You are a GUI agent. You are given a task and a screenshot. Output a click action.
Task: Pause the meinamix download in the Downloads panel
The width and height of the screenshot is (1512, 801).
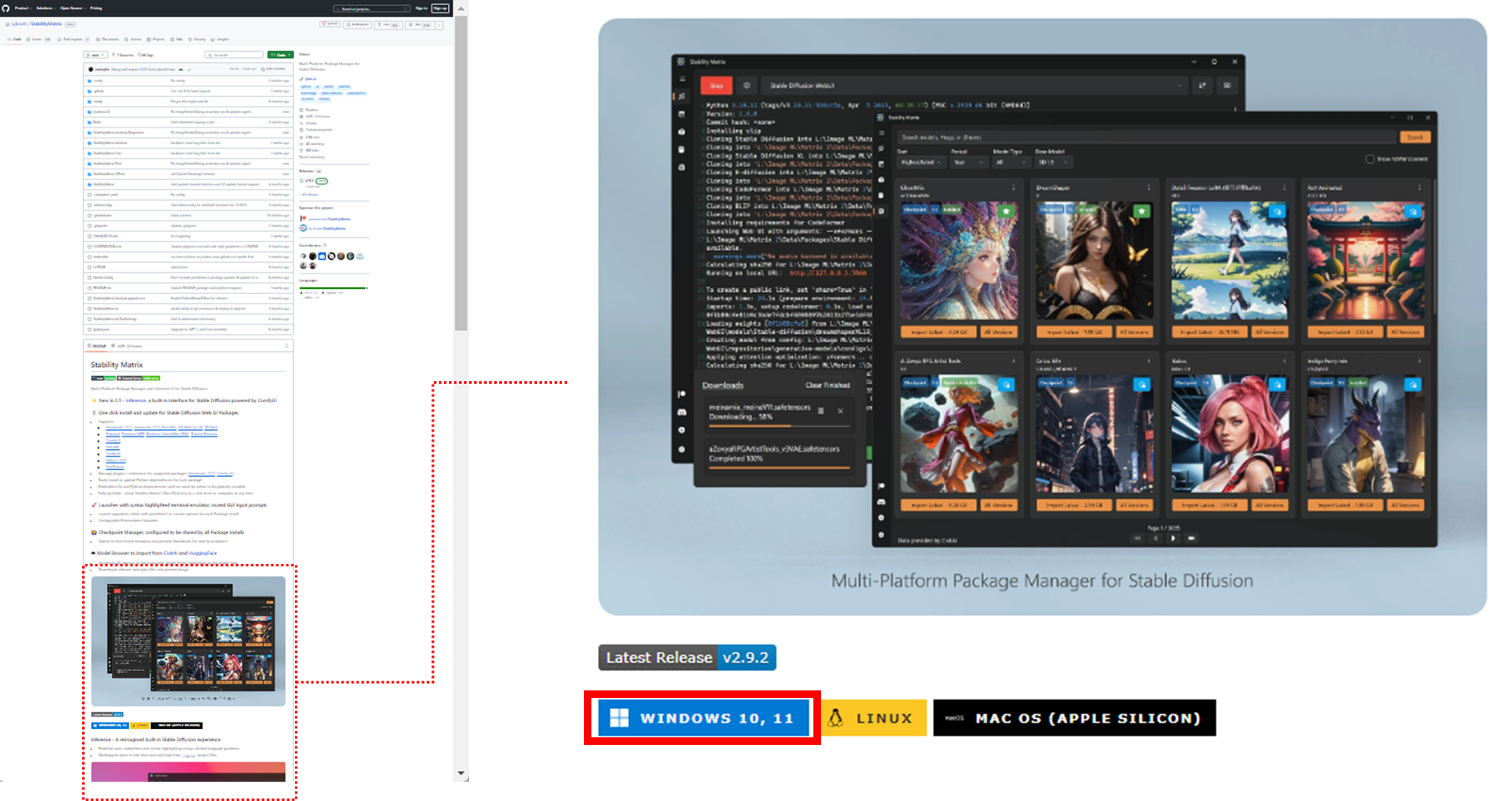click(821, 411)
